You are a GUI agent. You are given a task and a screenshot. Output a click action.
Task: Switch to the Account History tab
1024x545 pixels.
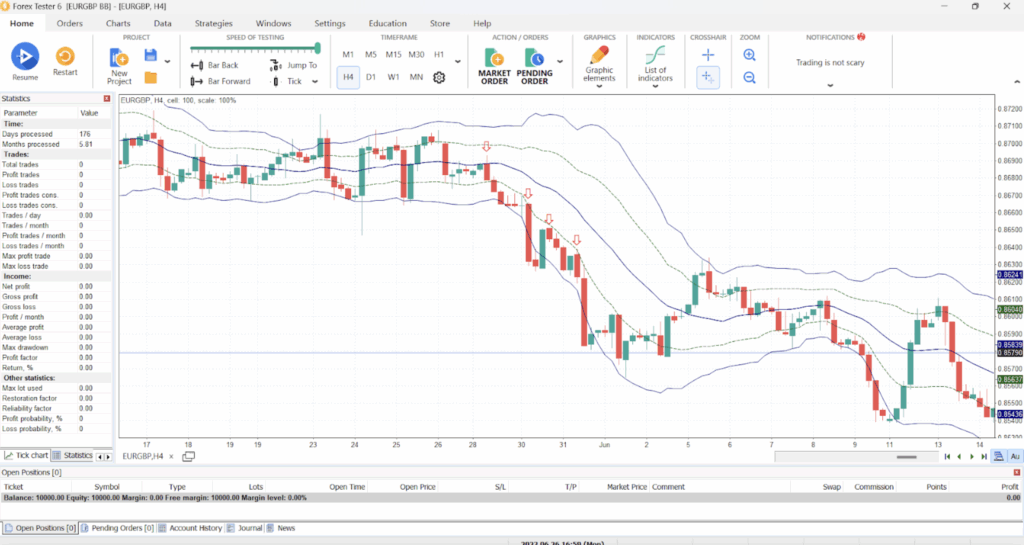coord(194,528)
